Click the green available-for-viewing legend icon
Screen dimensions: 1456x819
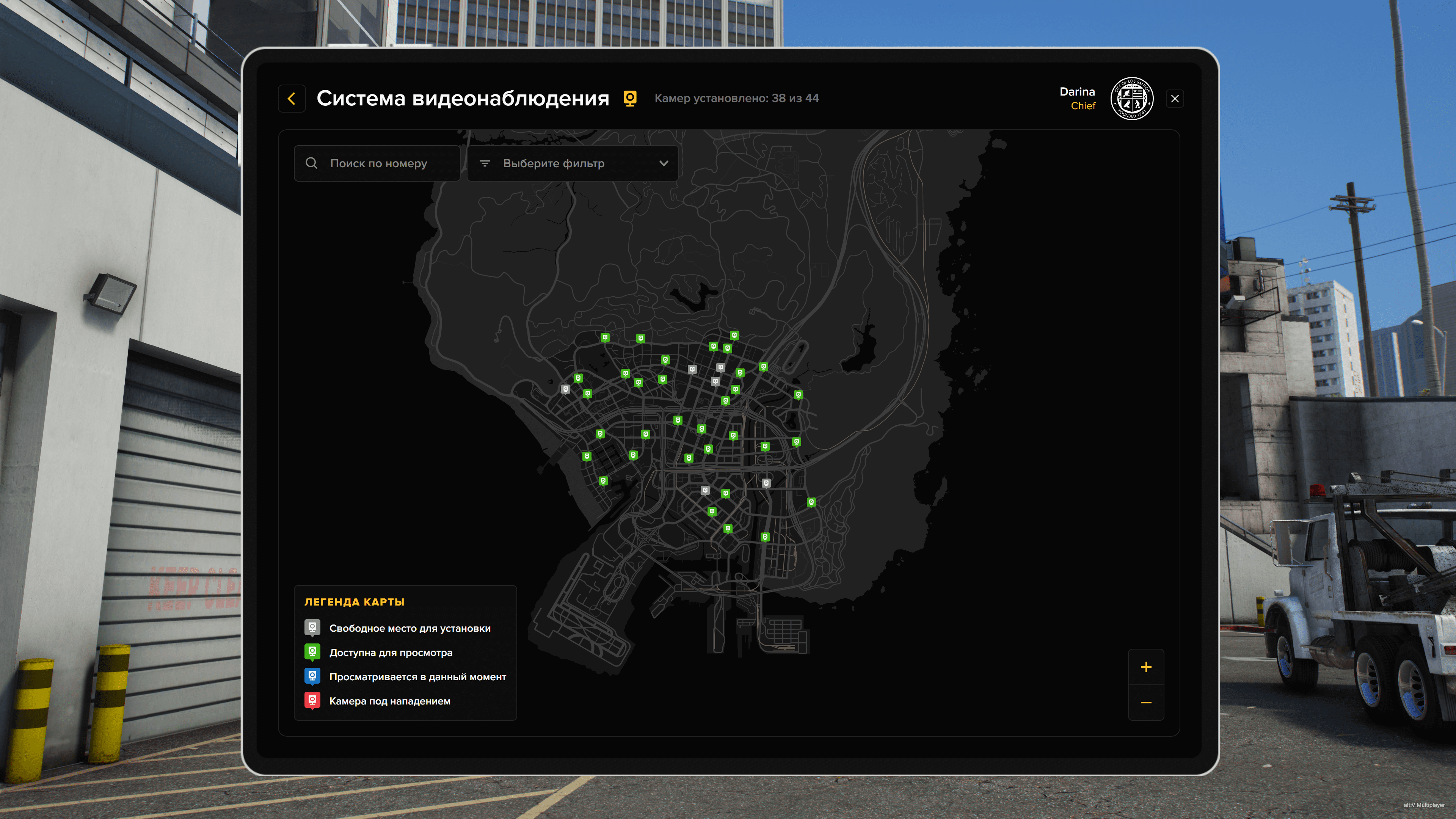(312, 652)
